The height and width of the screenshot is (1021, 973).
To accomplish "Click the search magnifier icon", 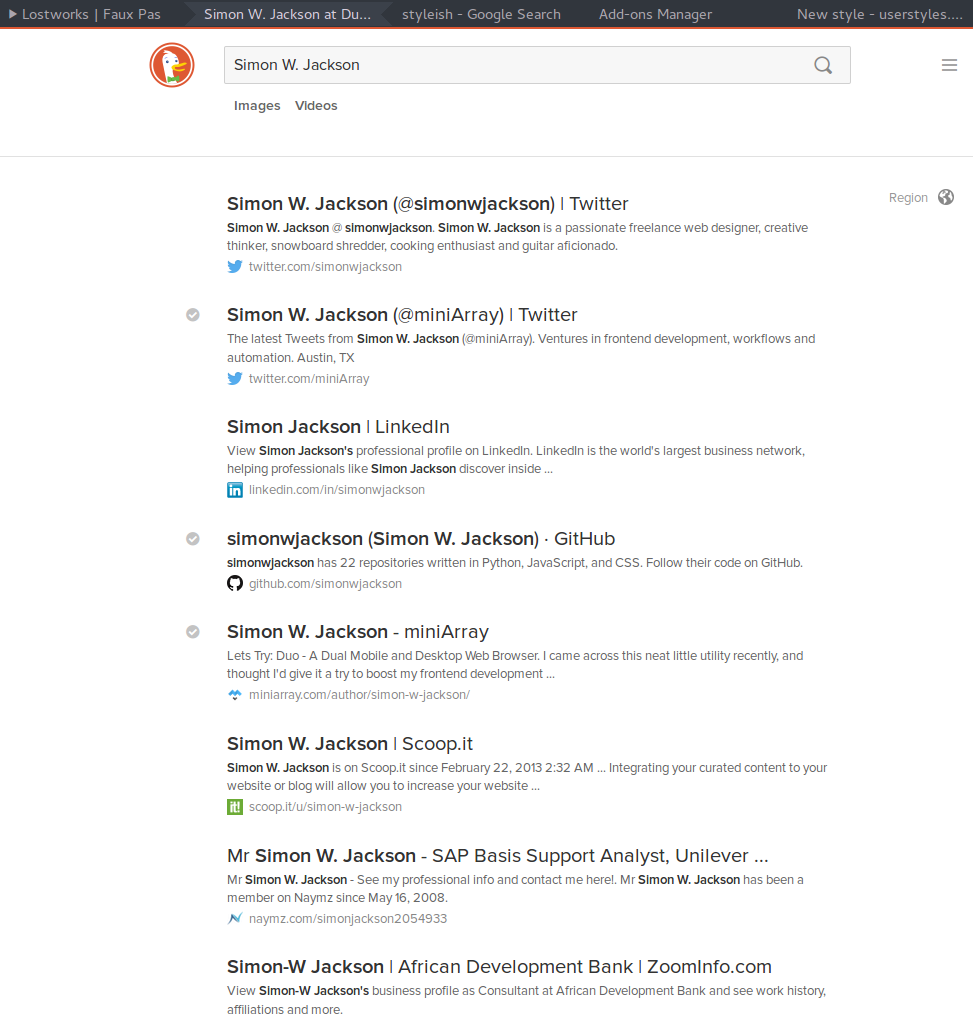I will tap(822, 65).
